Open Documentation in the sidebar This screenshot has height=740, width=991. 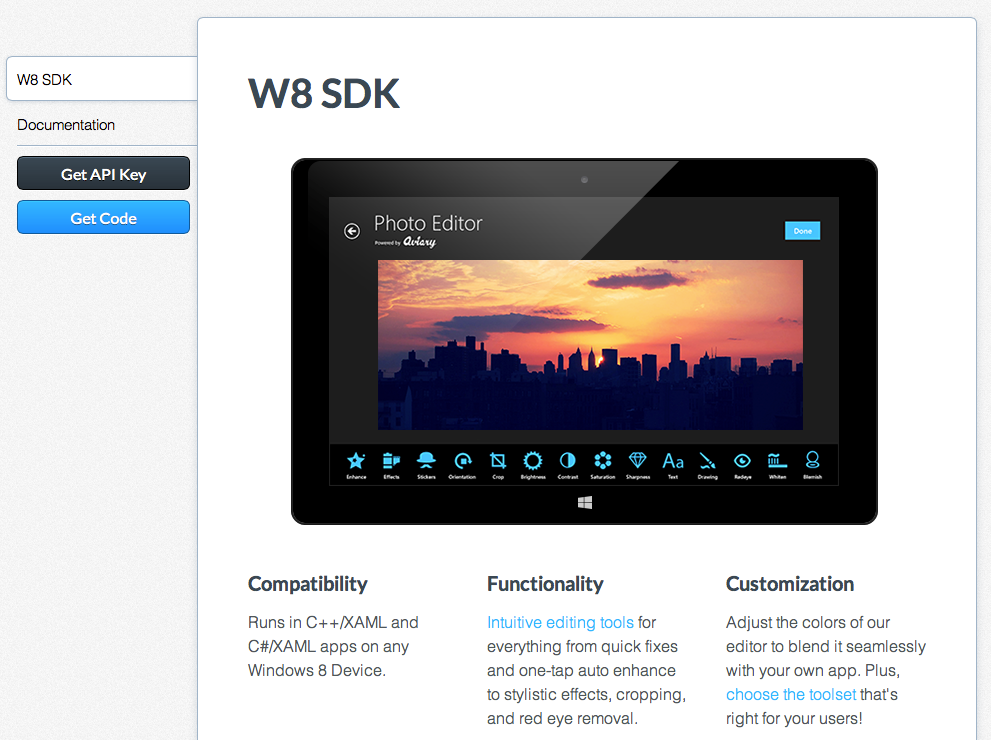pyautogui.click(x=66, y=125)
